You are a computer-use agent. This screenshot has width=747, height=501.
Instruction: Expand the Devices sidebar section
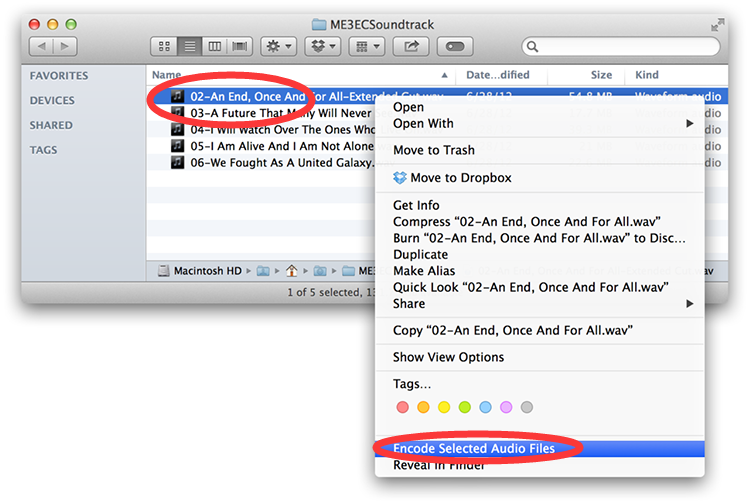click(x=52, y=100)
